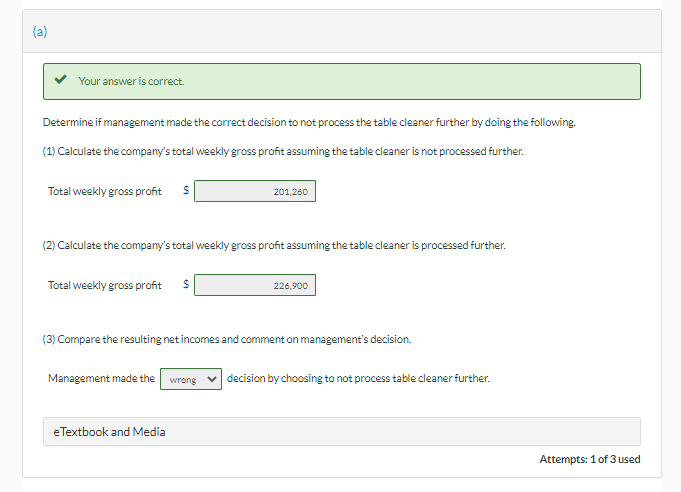Click the step (1) instruction about not processed further
This screenshot has width=681, height=492.
283,151
